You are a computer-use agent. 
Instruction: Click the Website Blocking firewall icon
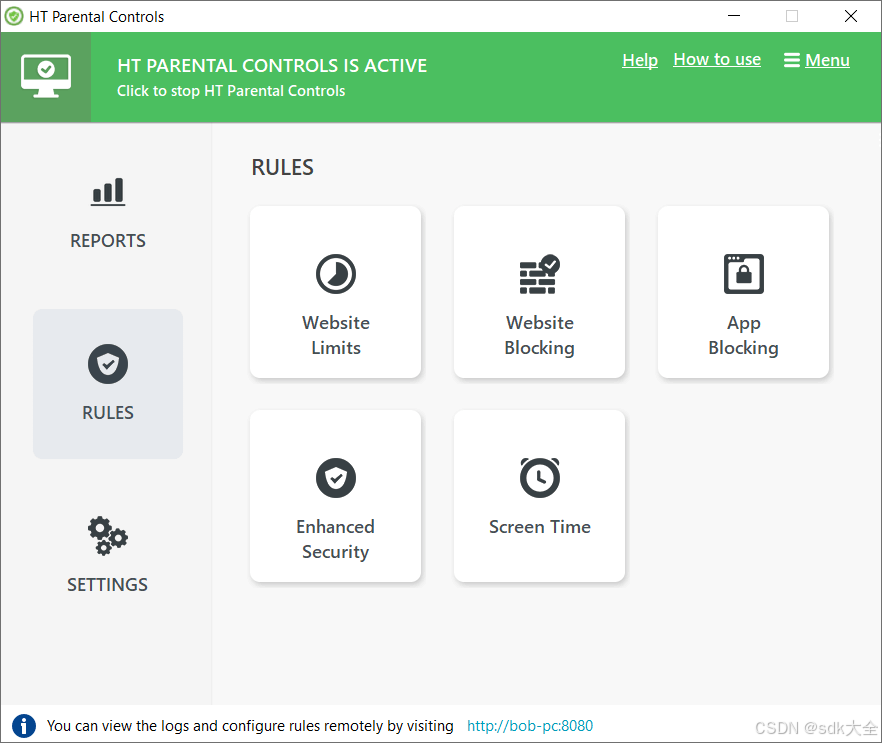[539, 274]
